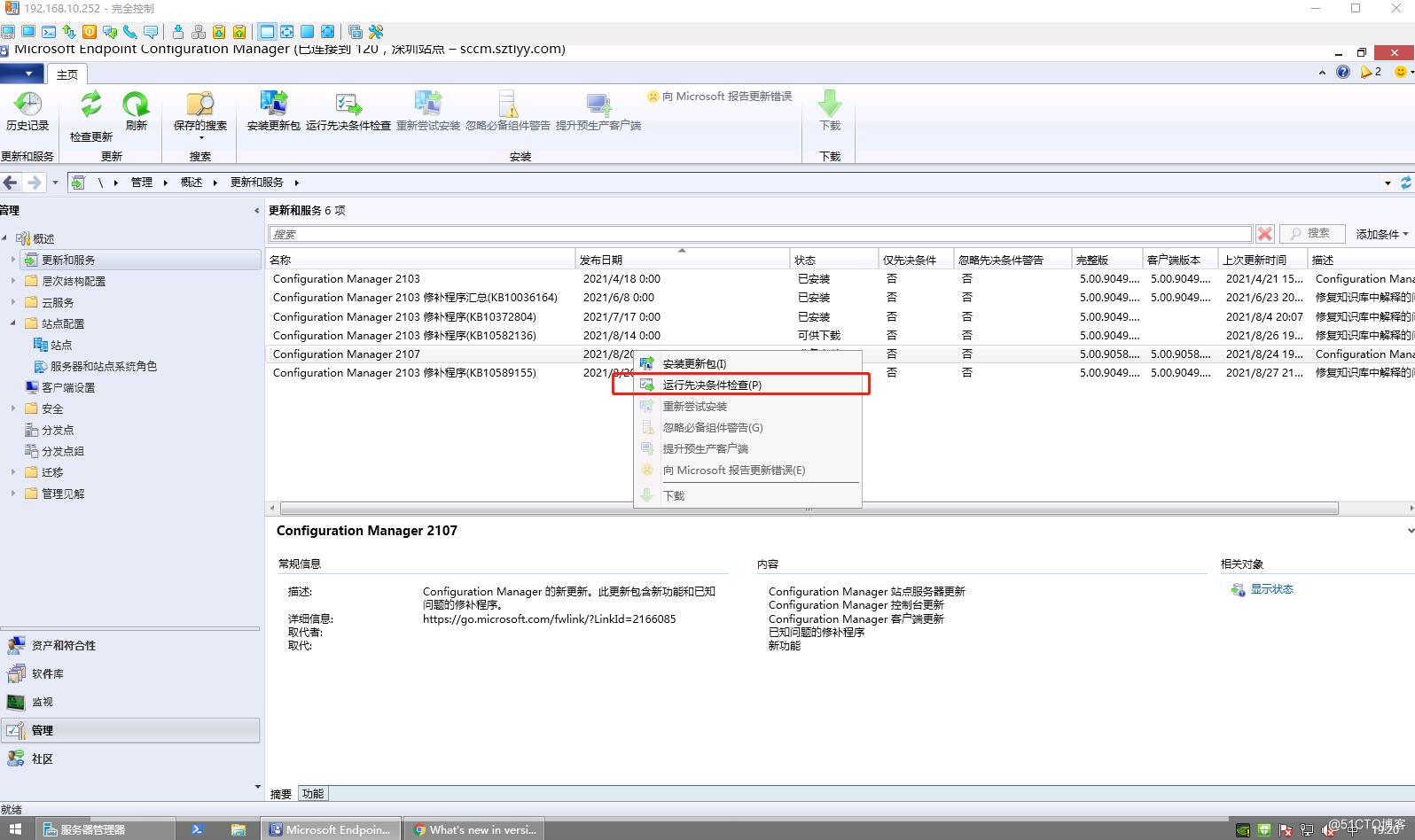
Task: Click 概述 in the breadcrumb path
Action: tap(192, 183)
